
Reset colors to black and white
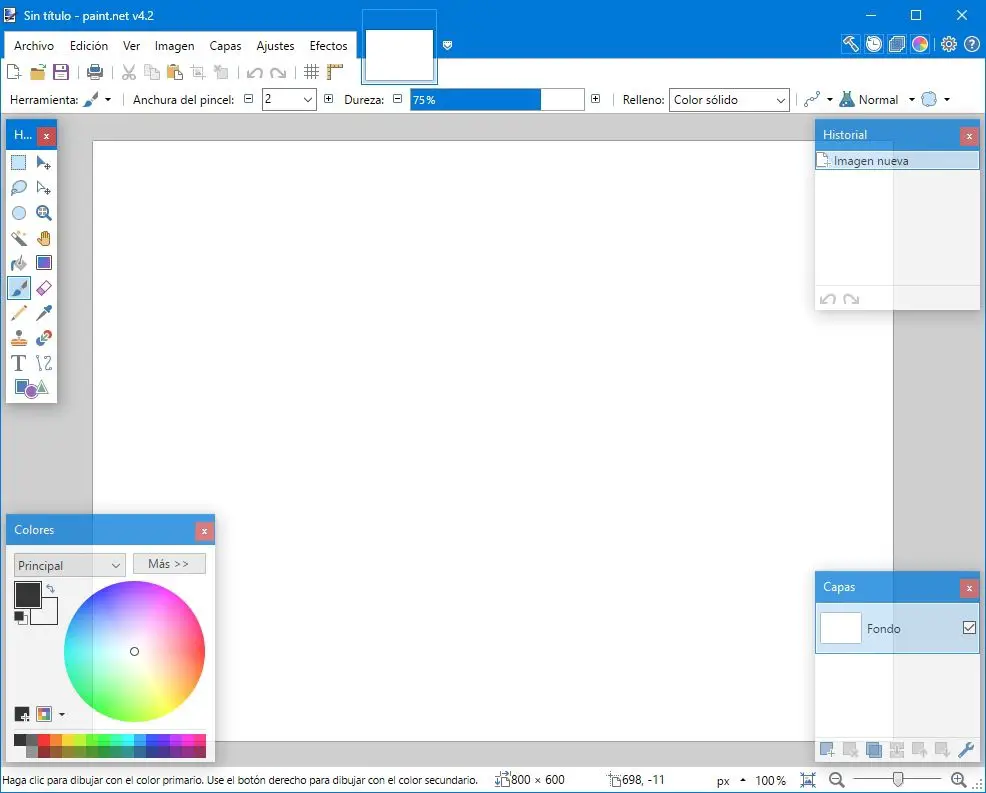(20, 618)
